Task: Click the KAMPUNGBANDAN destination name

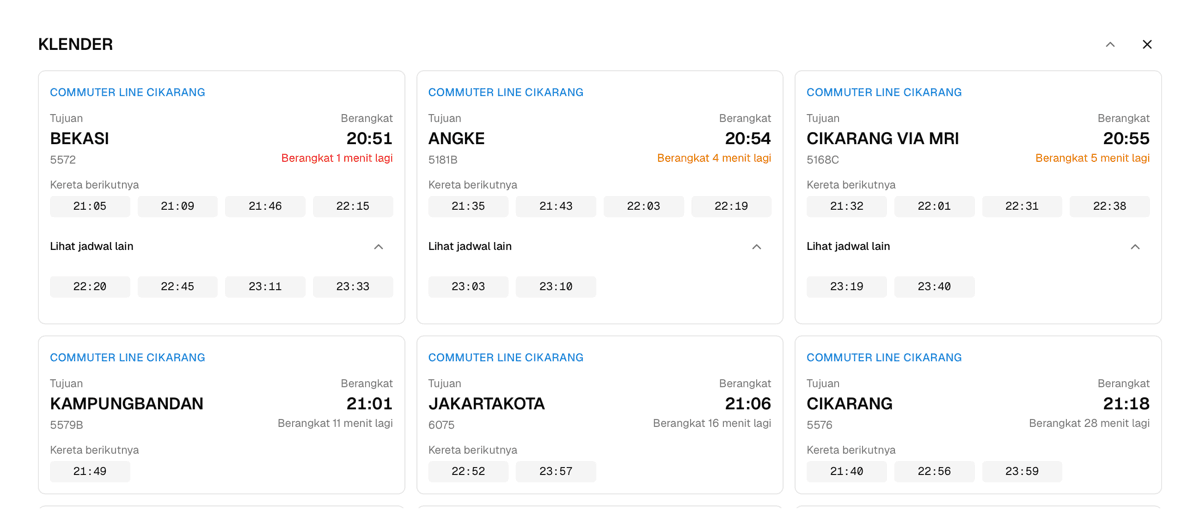Action: pyautogui.click(x=126, y=404)
